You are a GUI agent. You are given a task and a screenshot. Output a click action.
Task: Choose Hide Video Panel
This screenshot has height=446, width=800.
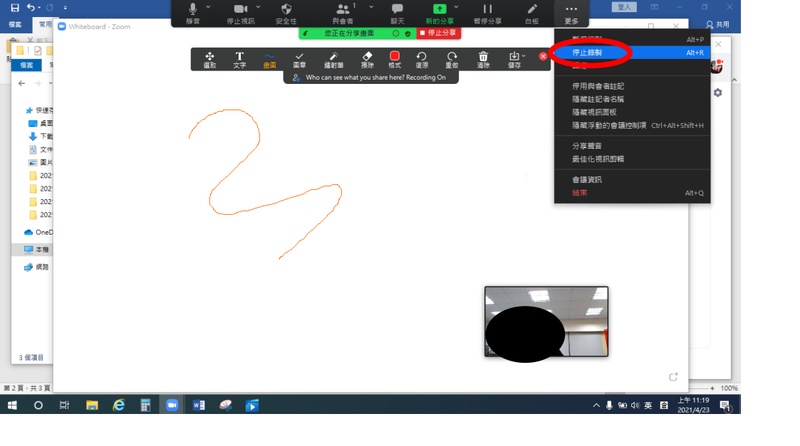[x=632, y=112]
